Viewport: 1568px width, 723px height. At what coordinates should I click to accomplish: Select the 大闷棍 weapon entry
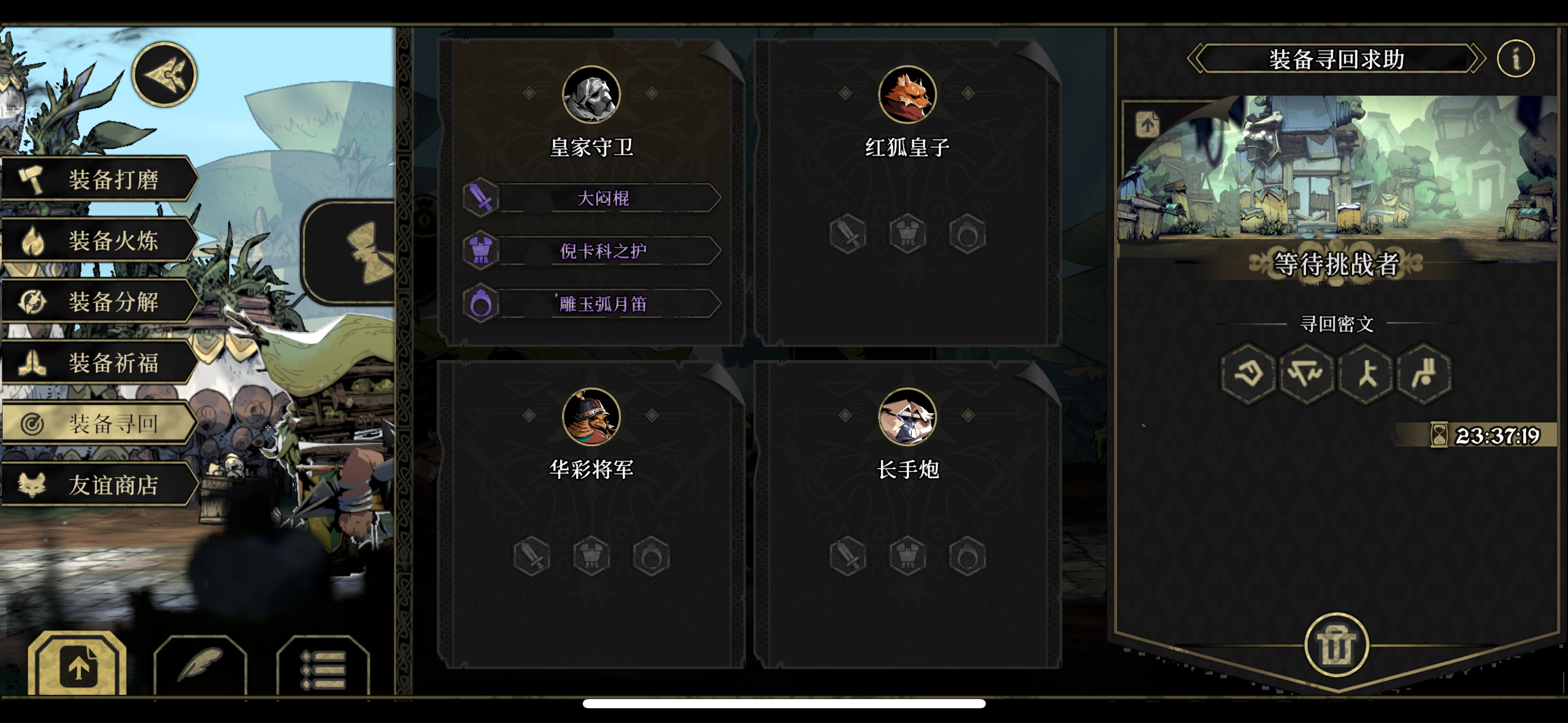[x=591, y=198]
